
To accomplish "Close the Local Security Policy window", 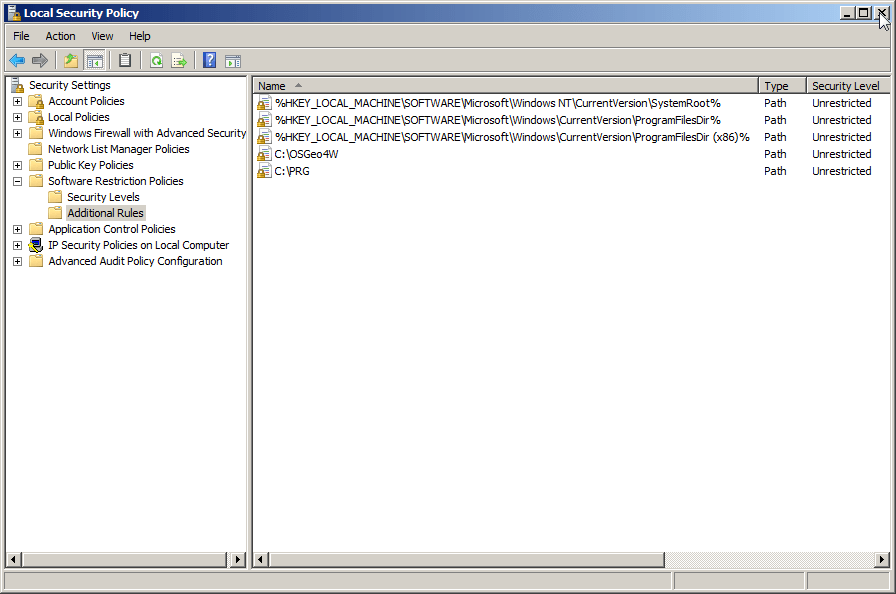I will pos(882,13).
